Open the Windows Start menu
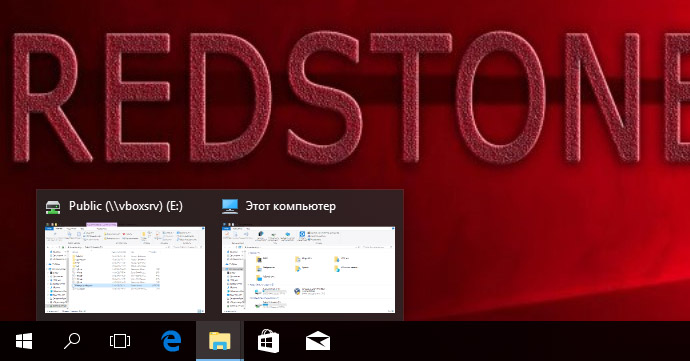Screen dimensions: 690x361 [24, 341]
